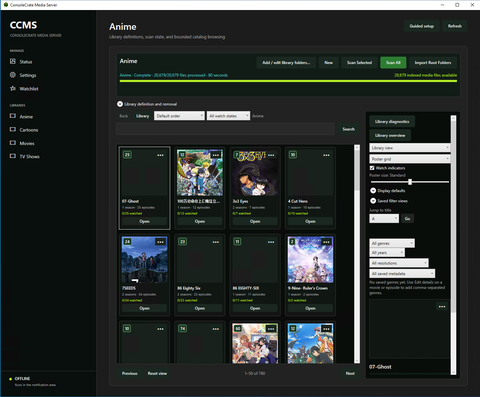Image resolution: width=480 pixels, height=397 pixels.
Task: Go to Next page of results
Action: coord(350,373)
